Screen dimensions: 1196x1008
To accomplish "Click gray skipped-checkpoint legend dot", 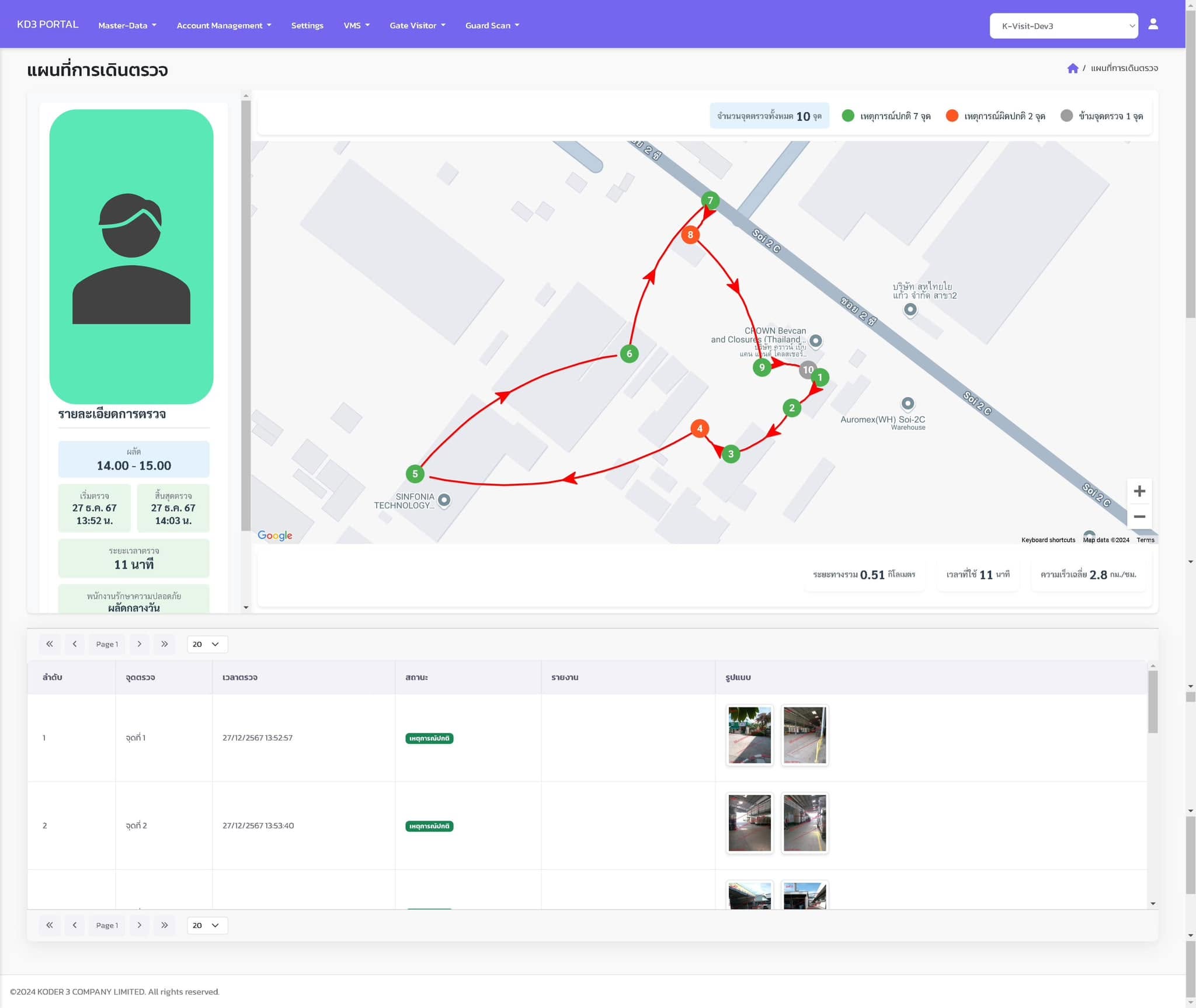I will pyautogui.click(x=1066, y=116).
